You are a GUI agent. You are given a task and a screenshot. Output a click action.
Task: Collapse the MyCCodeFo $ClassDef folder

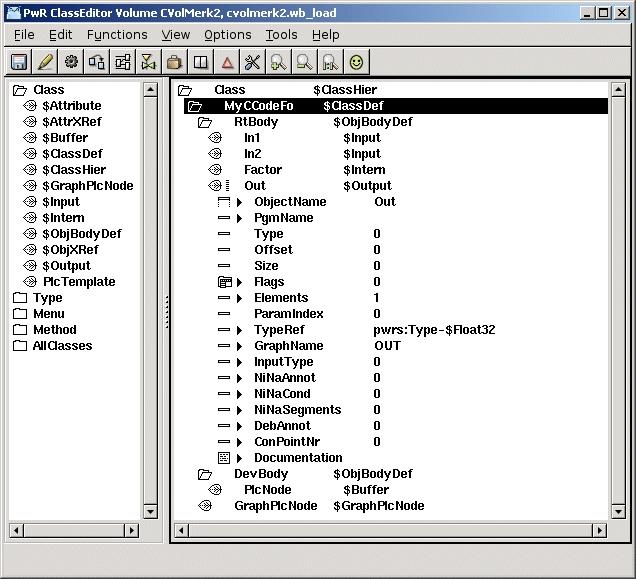[x=195, y=106]
